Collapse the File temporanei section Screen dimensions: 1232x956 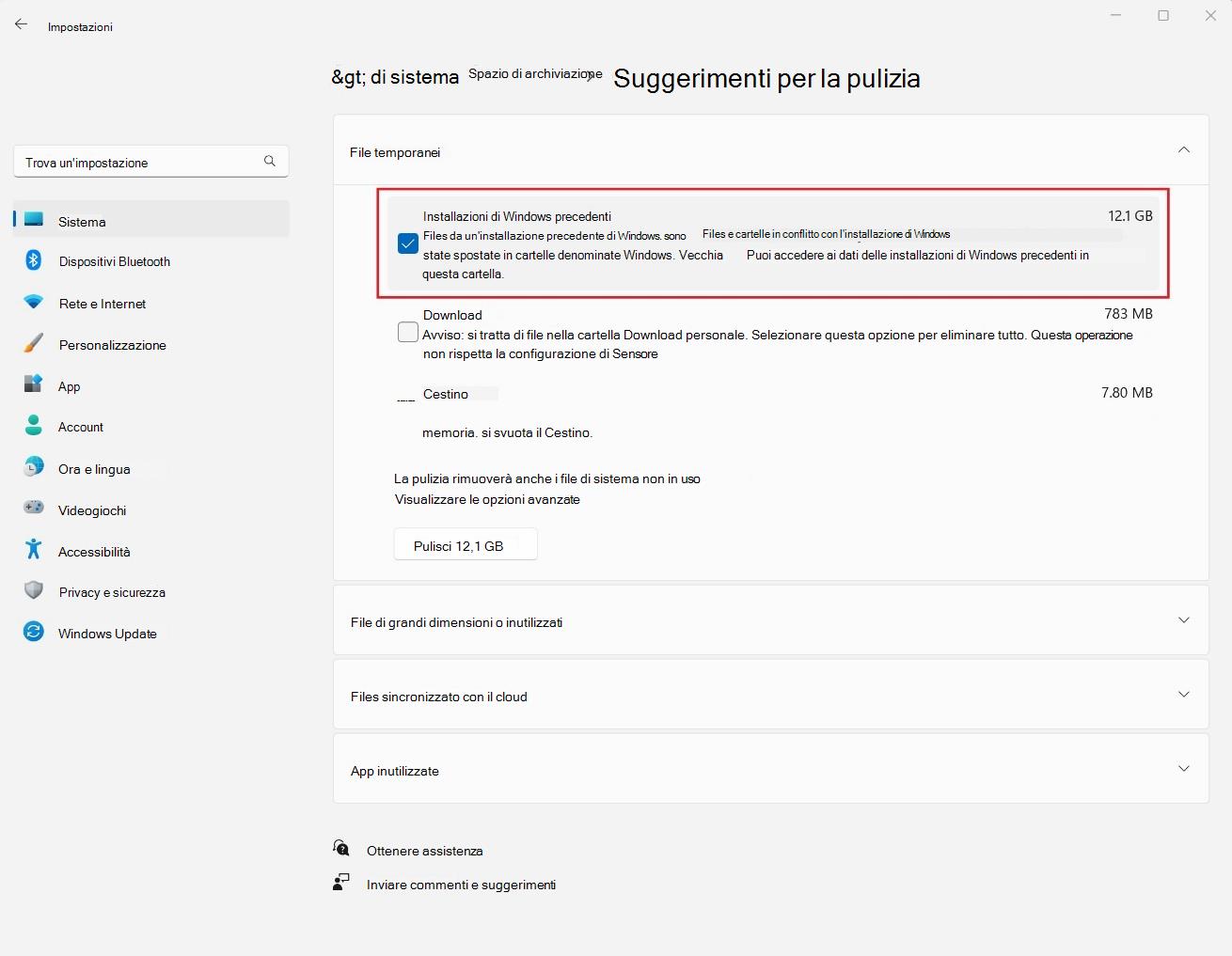tap(1184, 150)
